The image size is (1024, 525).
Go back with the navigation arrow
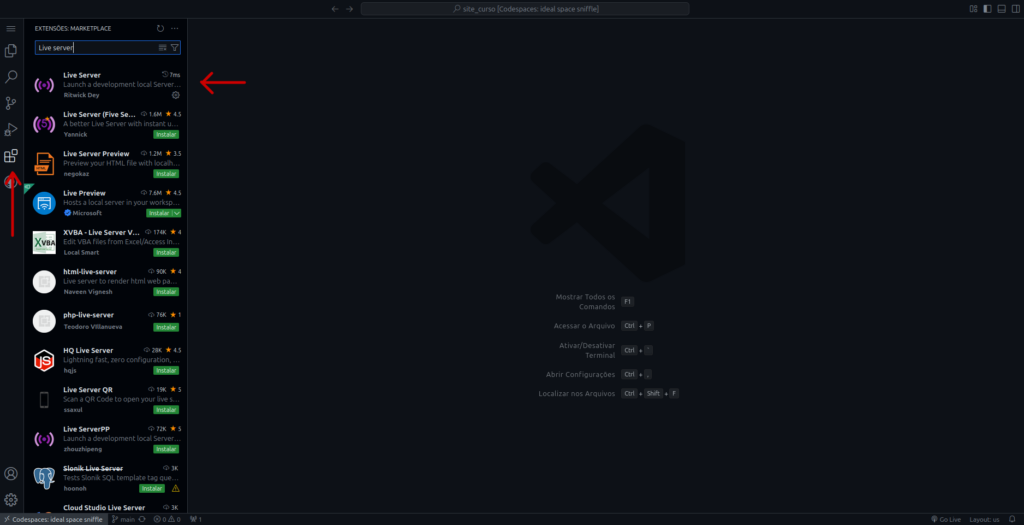tap(335, 9)
